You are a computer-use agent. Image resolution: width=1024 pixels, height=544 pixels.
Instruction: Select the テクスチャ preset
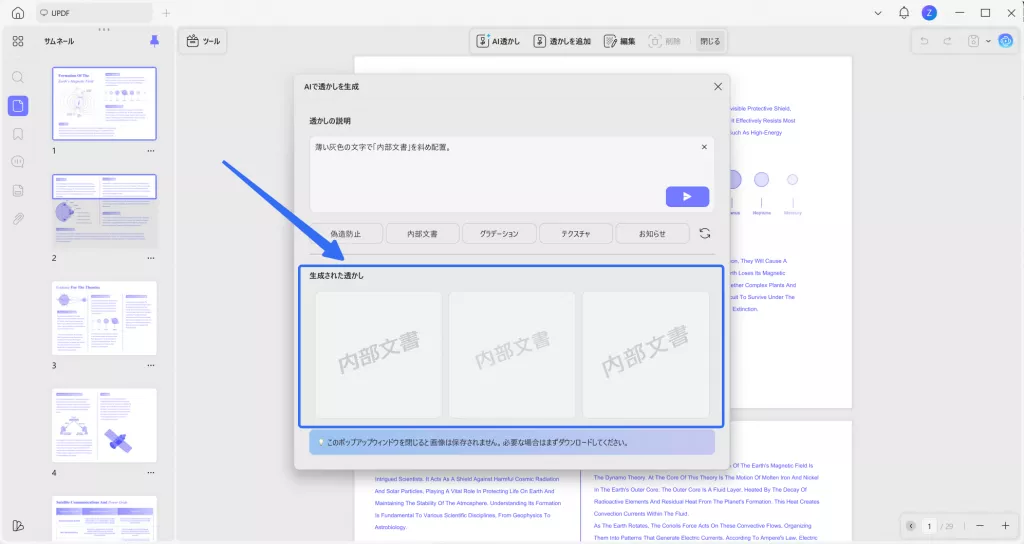575,234
